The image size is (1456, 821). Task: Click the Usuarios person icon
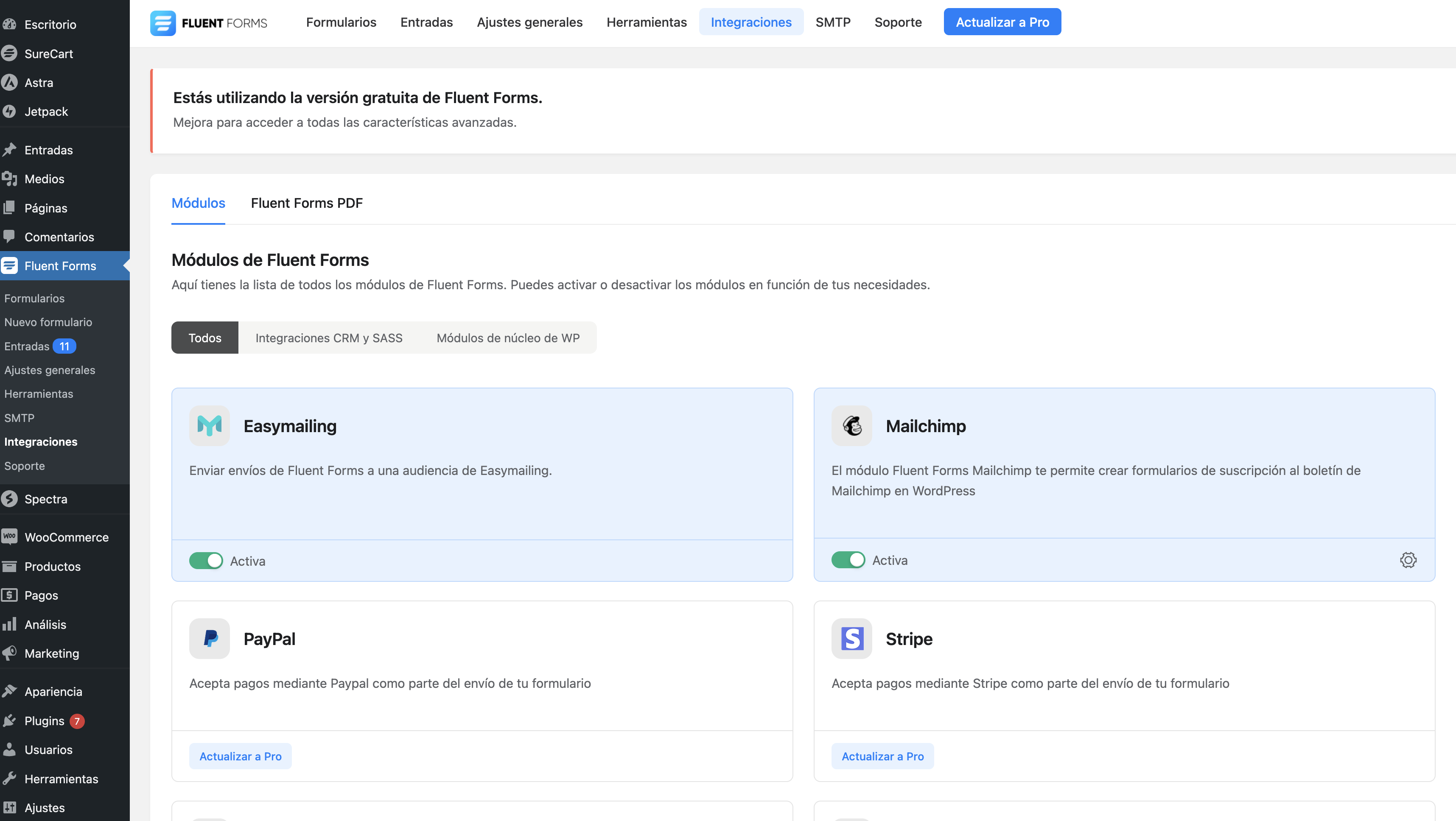pyautogui.click(x=9, y=749)
